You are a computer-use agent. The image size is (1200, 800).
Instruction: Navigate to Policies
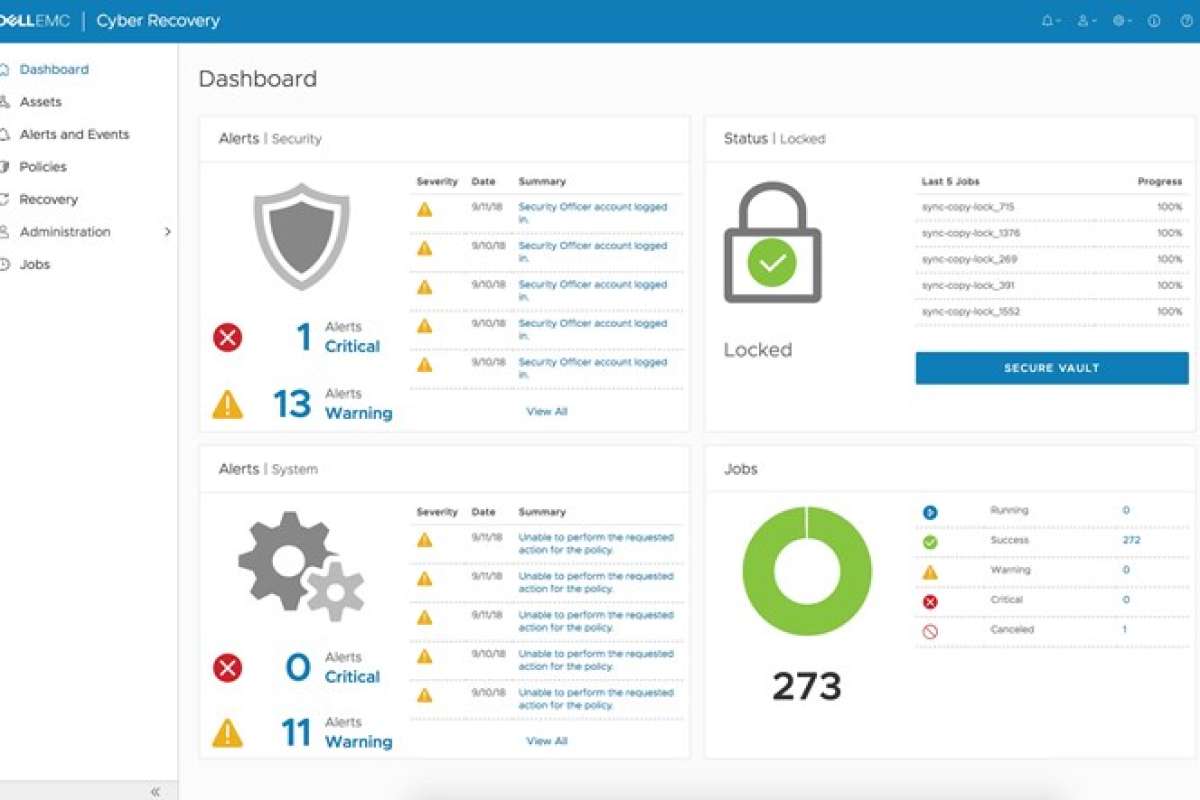coord(43,167)
